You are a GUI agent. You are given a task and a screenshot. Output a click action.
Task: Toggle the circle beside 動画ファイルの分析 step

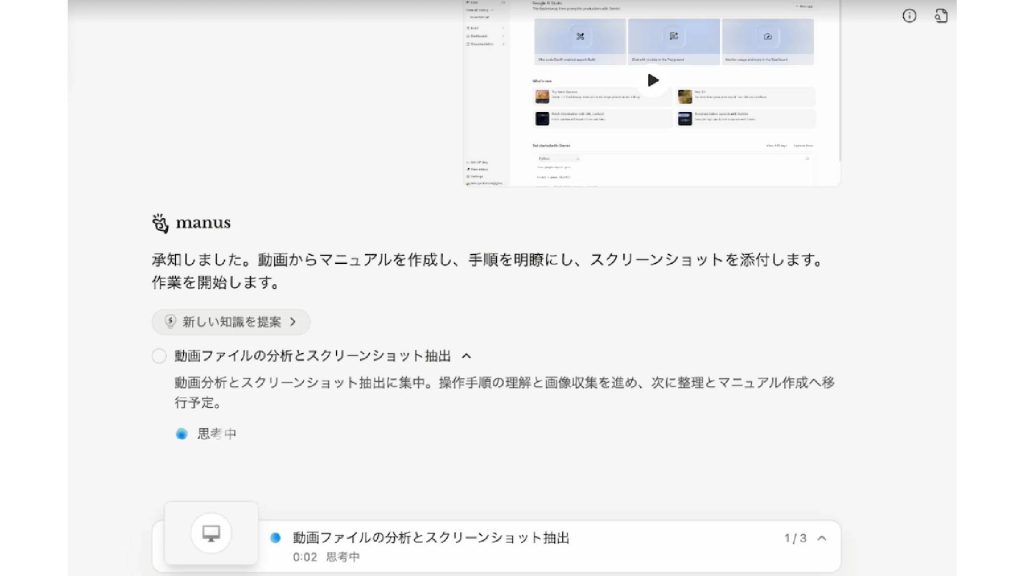(x=159, y=356)
